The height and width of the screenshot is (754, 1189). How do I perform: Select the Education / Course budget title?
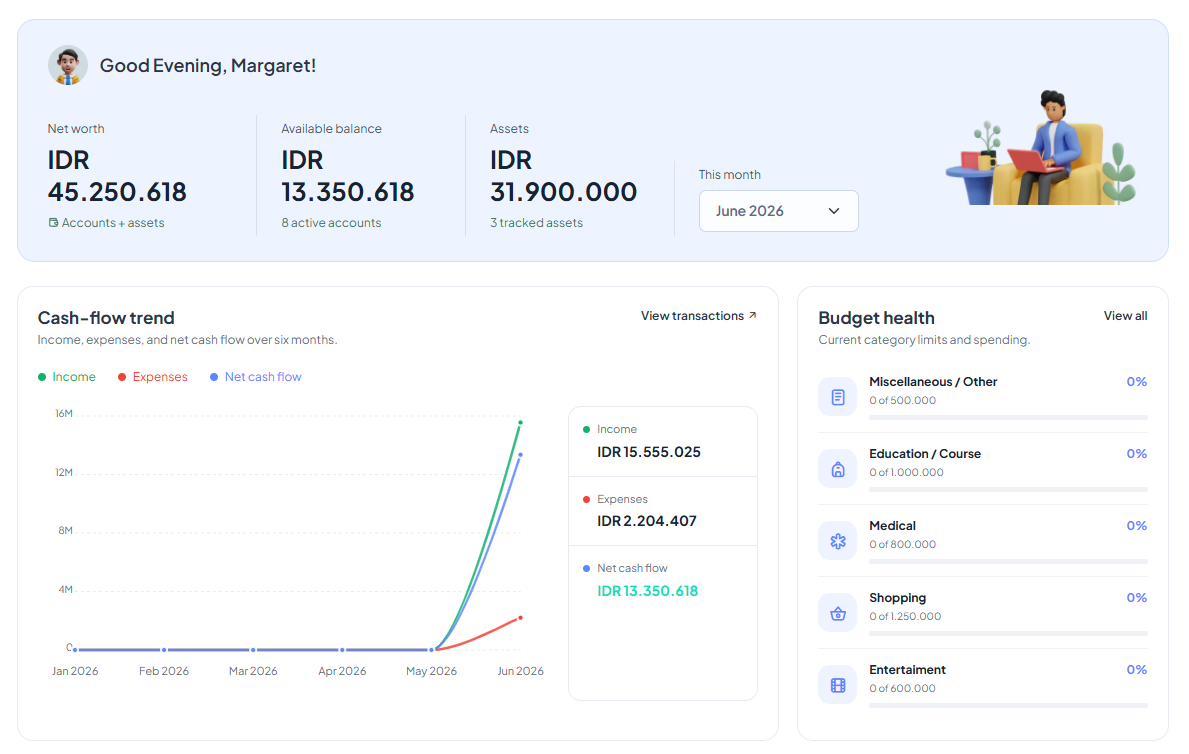924,454
